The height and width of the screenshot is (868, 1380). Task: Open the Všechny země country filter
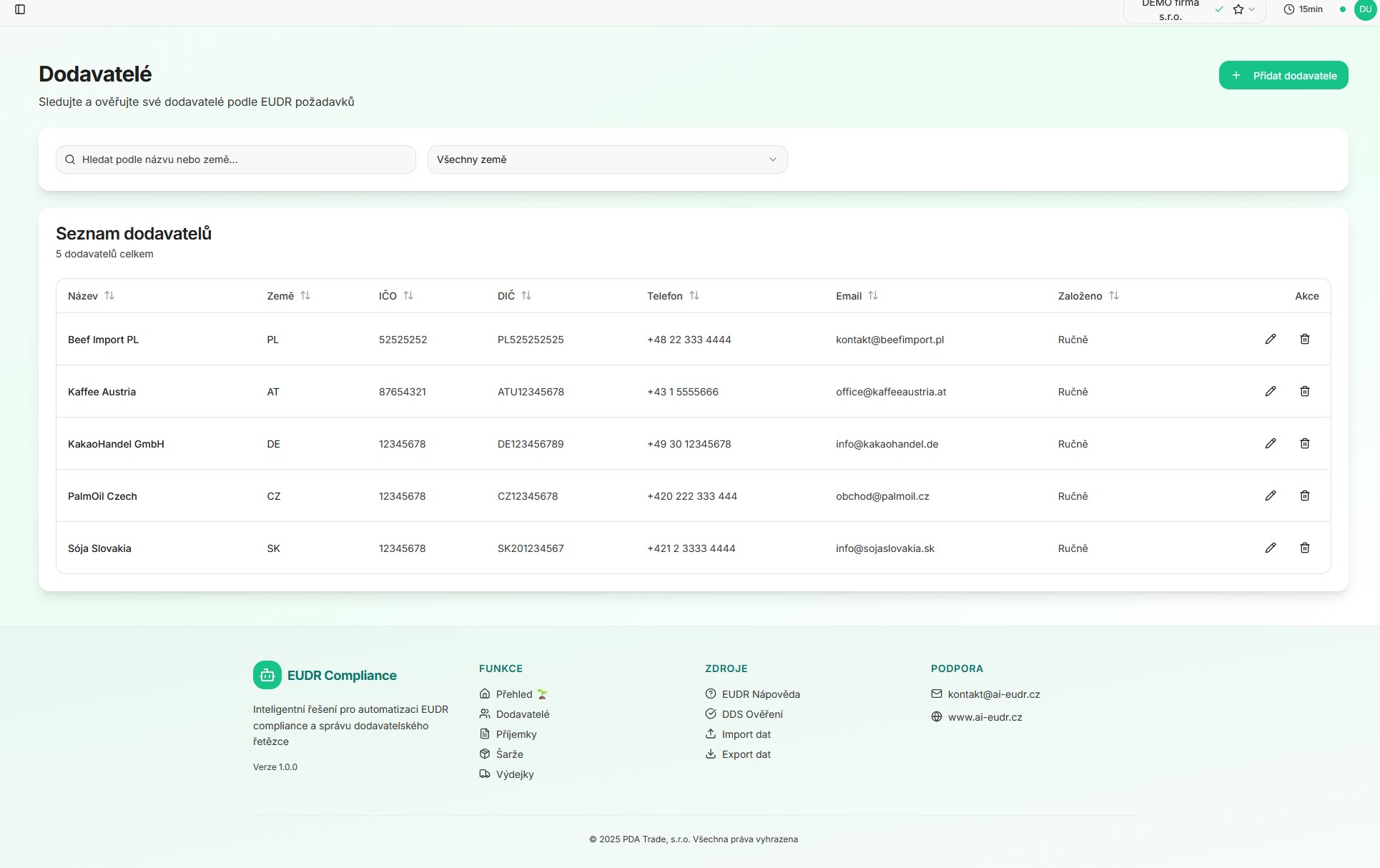pyautogui.click(x=606, y=159)
